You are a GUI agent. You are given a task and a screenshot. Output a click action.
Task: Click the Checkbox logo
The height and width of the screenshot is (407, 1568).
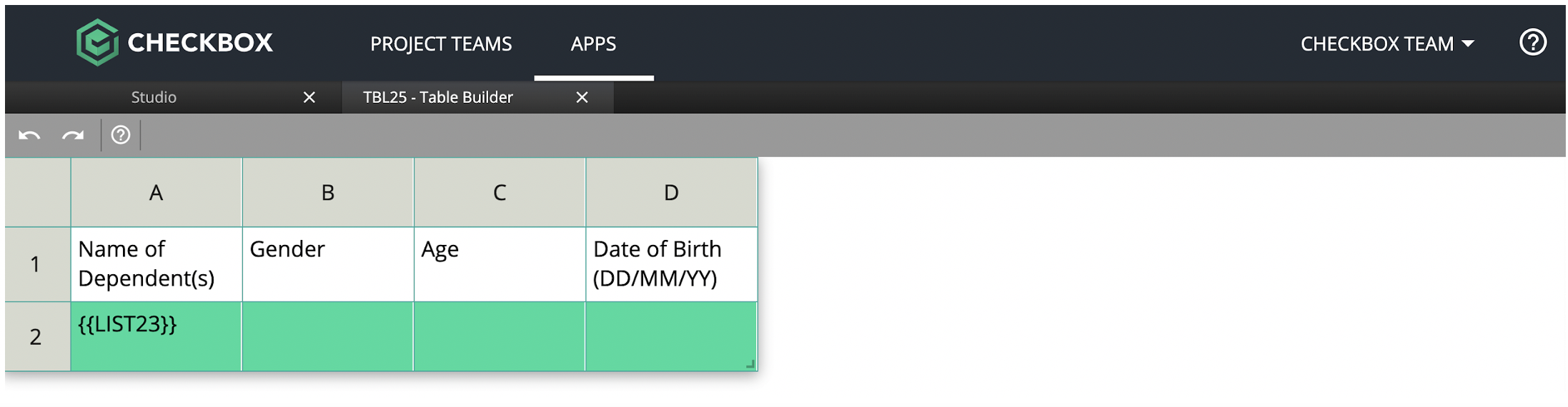pyautogui.click(x=175, y=43)
